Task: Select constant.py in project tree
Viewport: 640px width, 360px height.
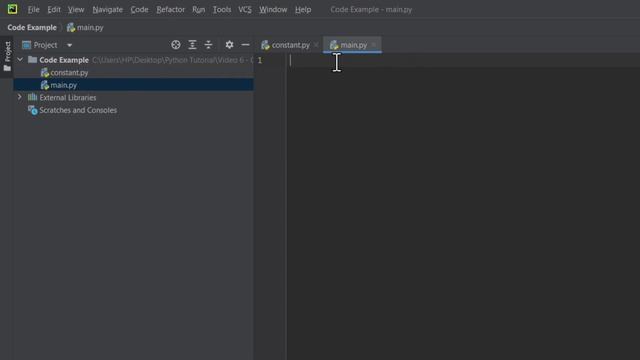Action: pyautogui.click(x=69, y=73)
